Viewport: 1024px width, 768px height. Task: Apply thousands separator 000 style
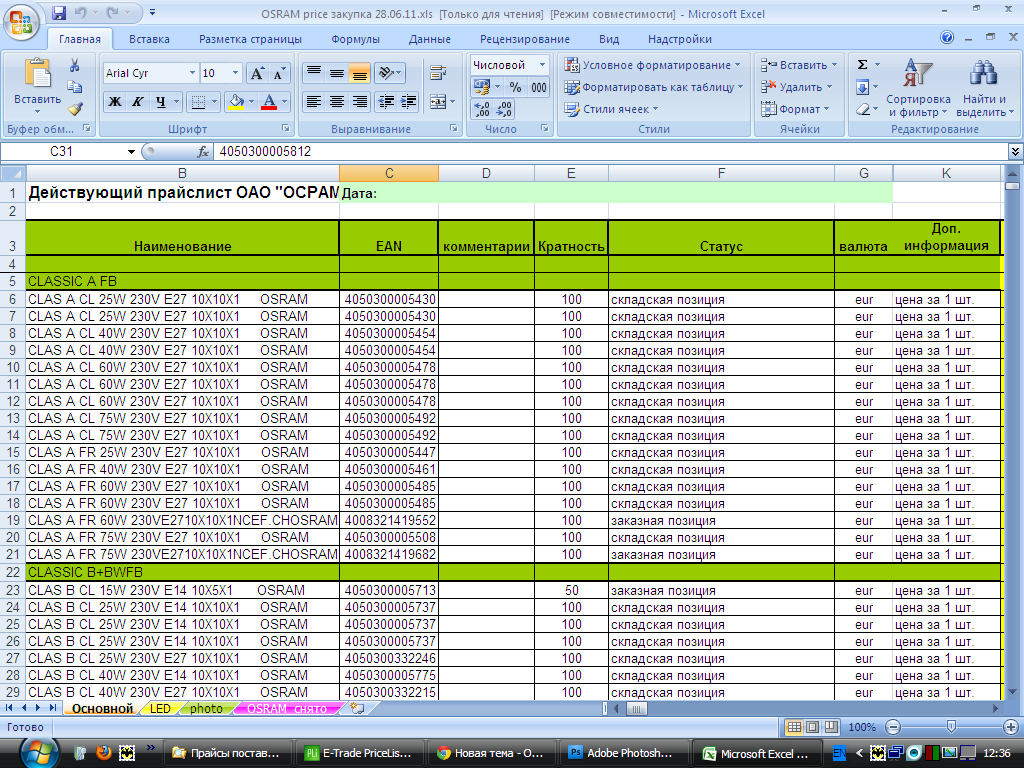[539, 87]
